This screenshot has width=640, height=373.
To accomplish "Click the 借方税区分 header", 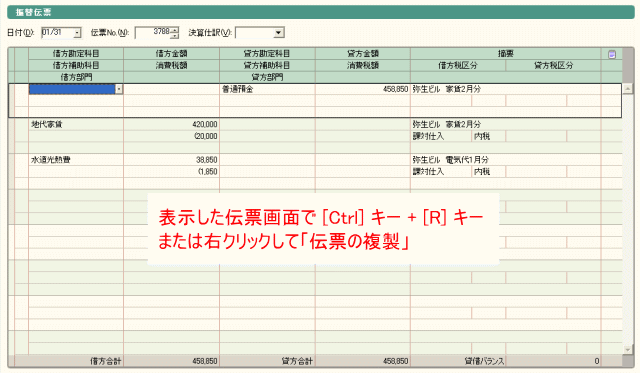I will coord(458,65).
